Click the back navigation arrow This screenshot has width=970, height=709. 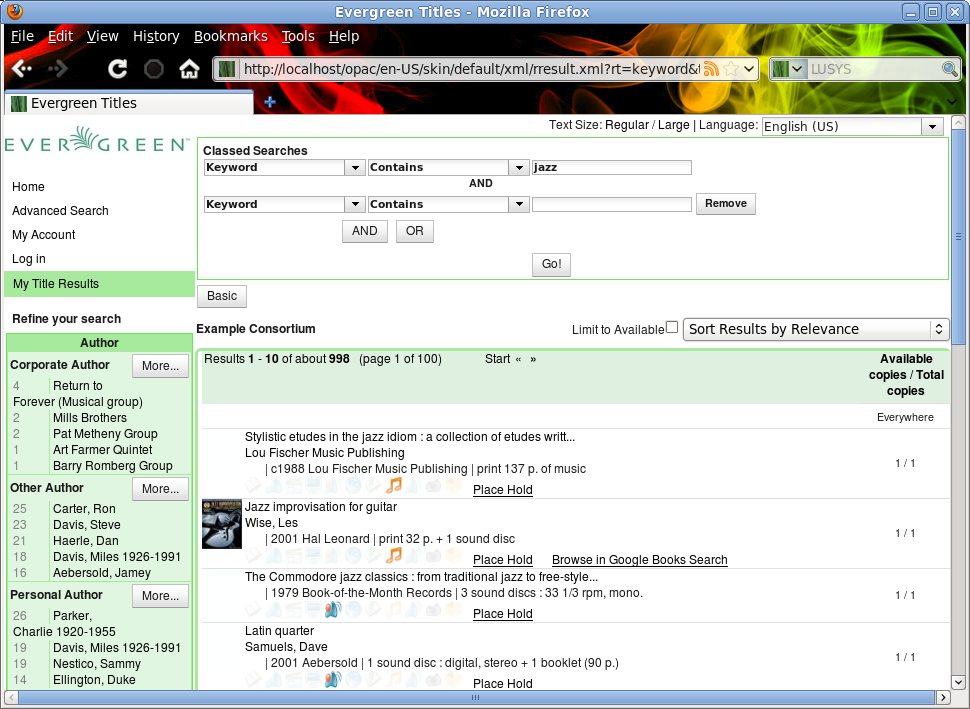pos(21,68)
